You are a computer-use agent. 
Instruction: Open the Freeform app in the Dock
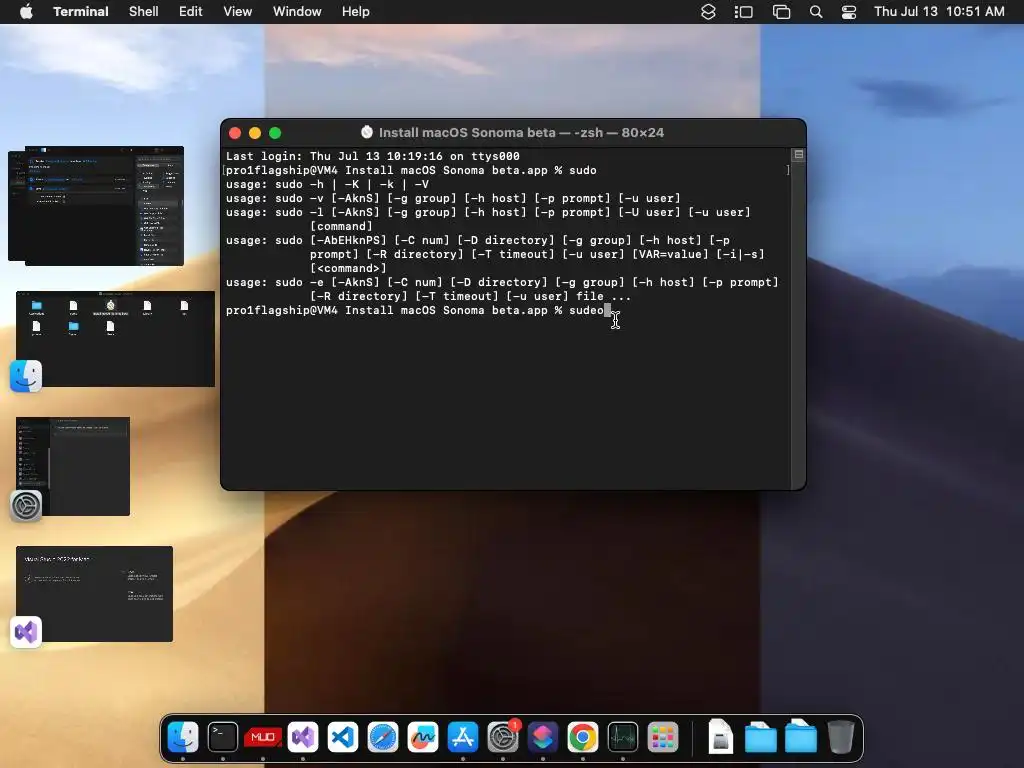coord(423,737)
